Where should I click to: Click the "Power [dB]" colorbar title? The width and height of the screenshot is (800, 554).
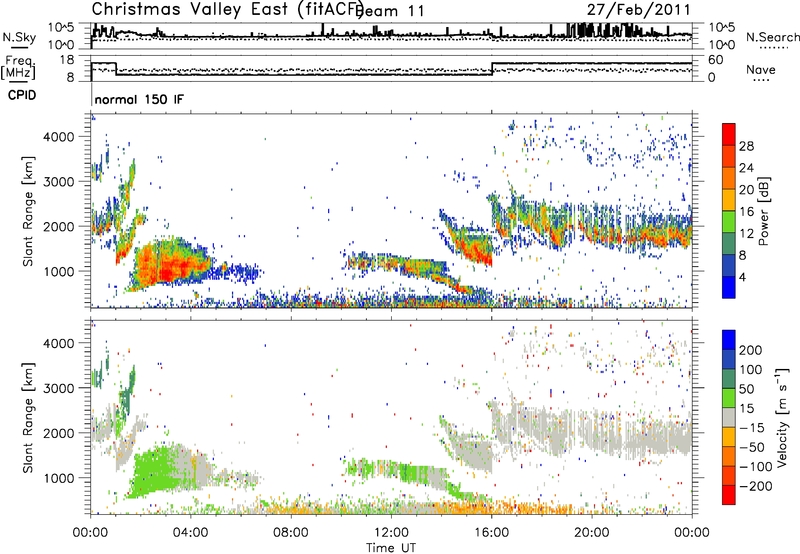763,211
